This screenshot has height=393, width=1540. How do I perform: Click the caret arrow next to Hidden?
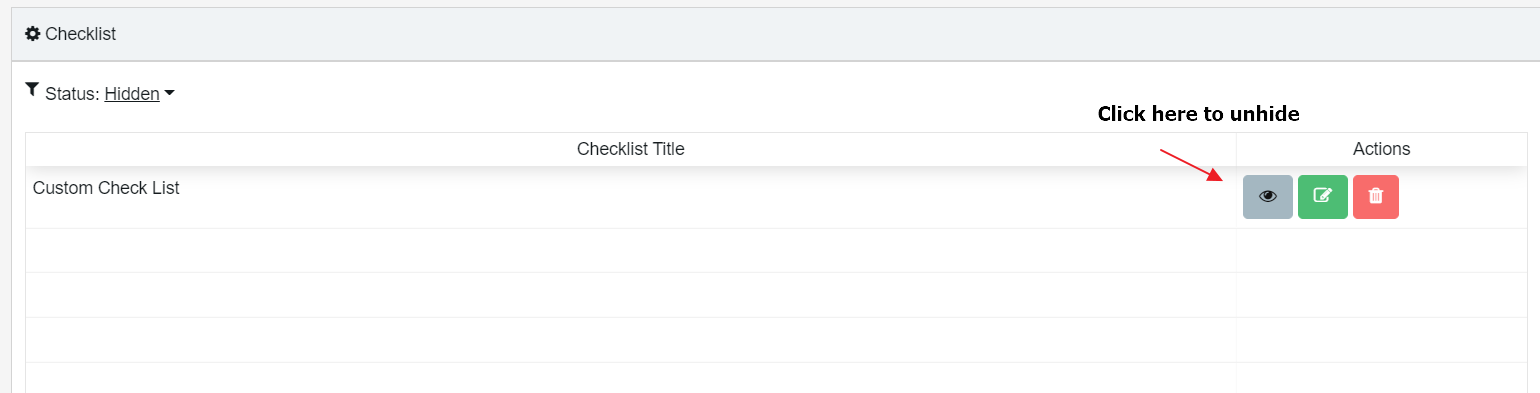pos(169,93)
